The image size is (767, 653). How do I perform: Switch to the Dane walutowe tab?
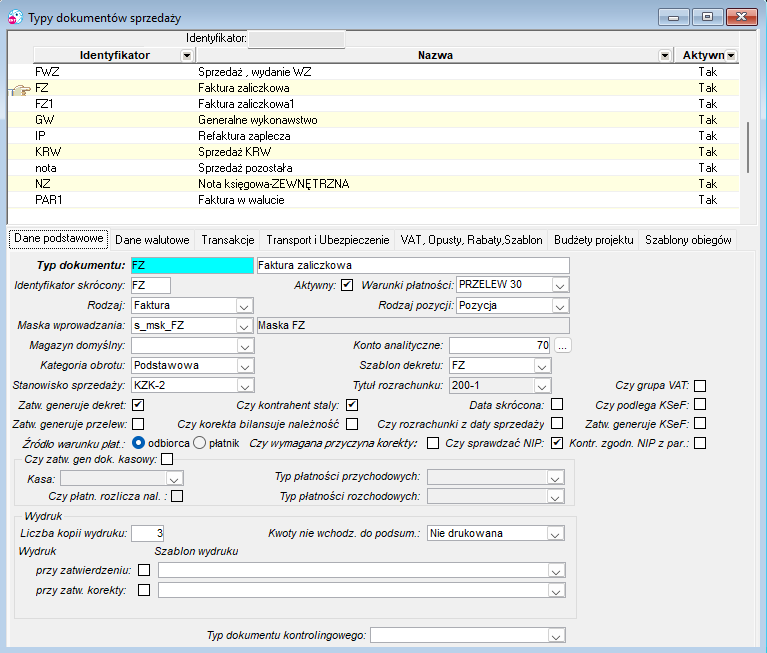coord(152,240)
